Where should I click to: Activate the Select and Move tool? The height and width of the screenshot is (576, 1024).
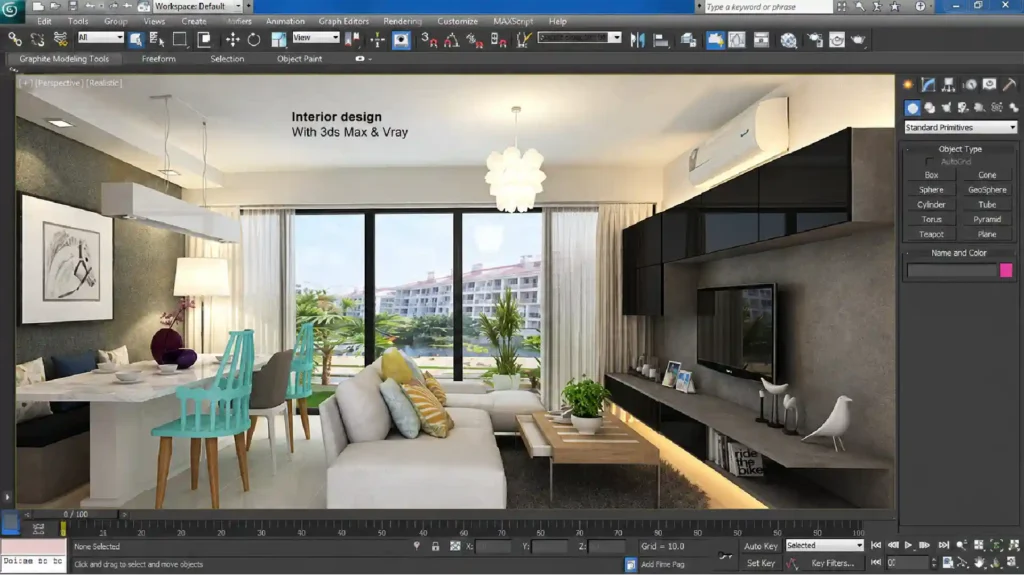(x=232, y=40)
